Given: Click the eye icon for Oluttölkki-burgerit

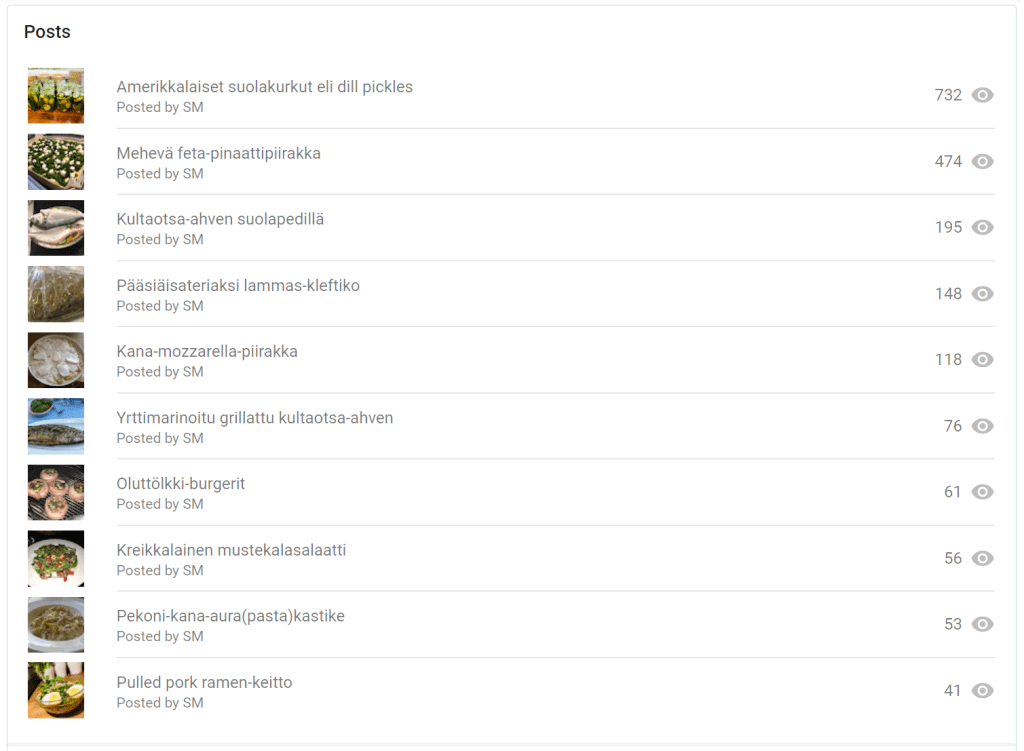Looking at the screenshot, I should pos(982,492).
